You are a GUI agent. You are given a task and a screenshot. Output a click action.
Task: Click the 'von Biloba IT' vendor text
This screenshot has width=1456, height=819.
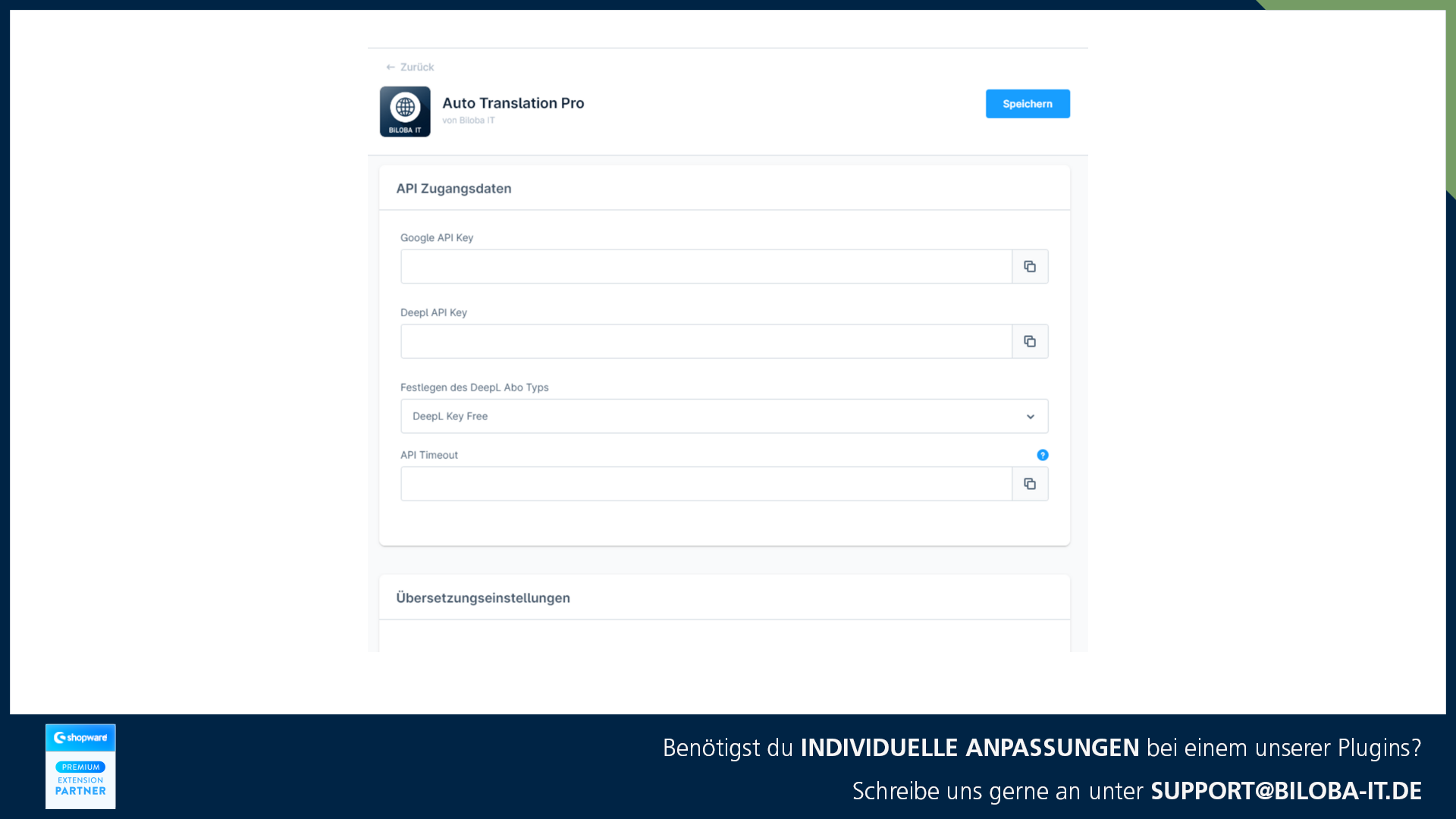pos(469,121)
